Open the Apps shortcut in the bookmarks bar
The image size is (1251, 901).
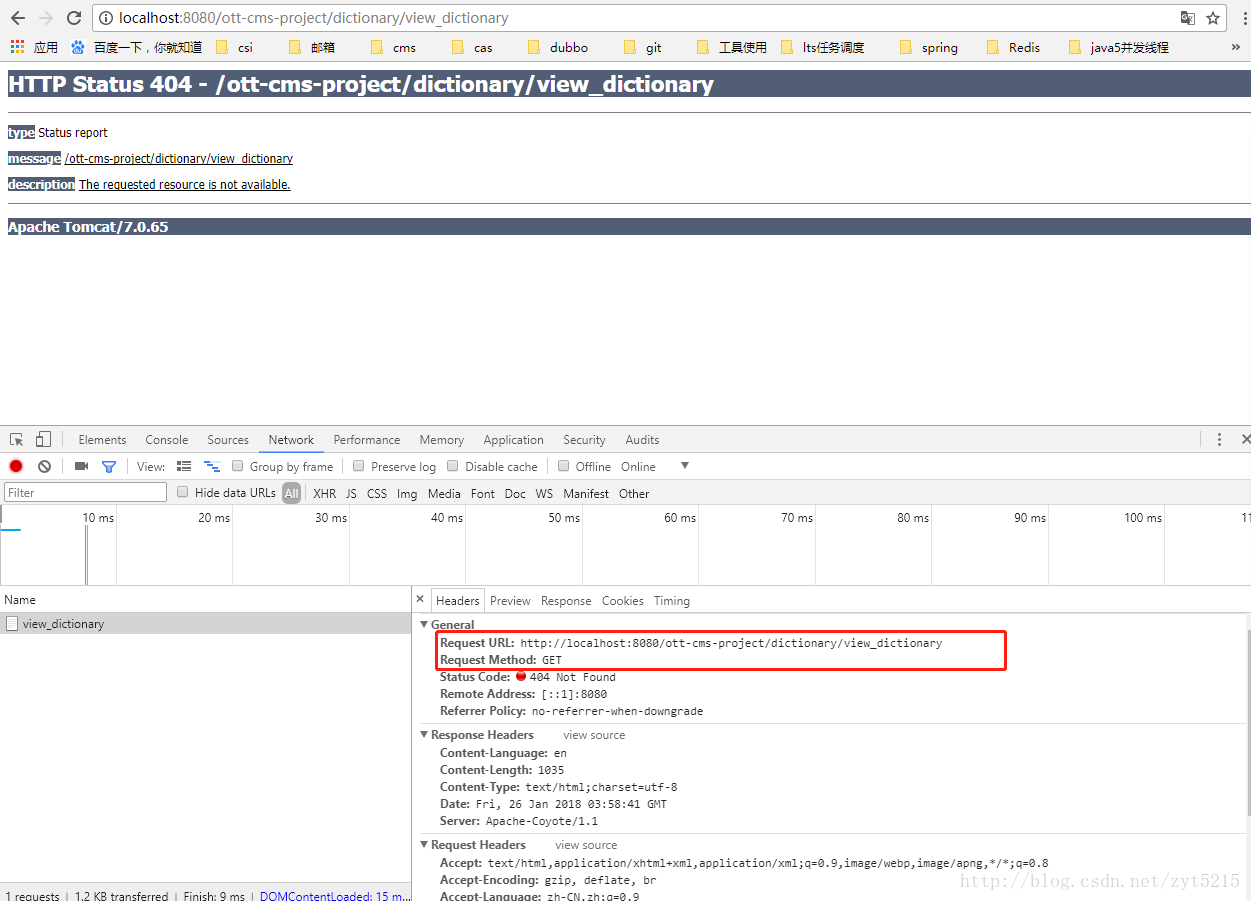tap(34, 47)
